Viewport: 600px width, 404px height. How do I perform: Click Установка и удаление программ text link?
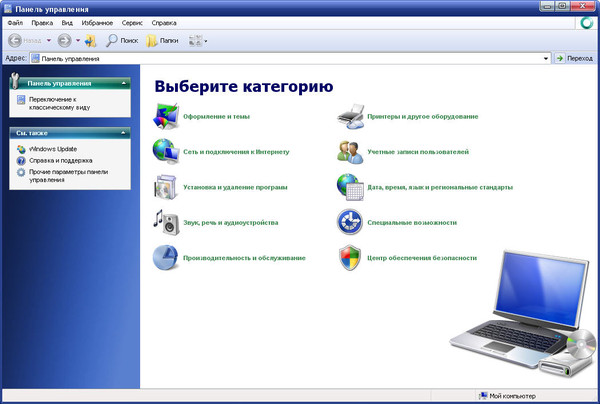235,187
